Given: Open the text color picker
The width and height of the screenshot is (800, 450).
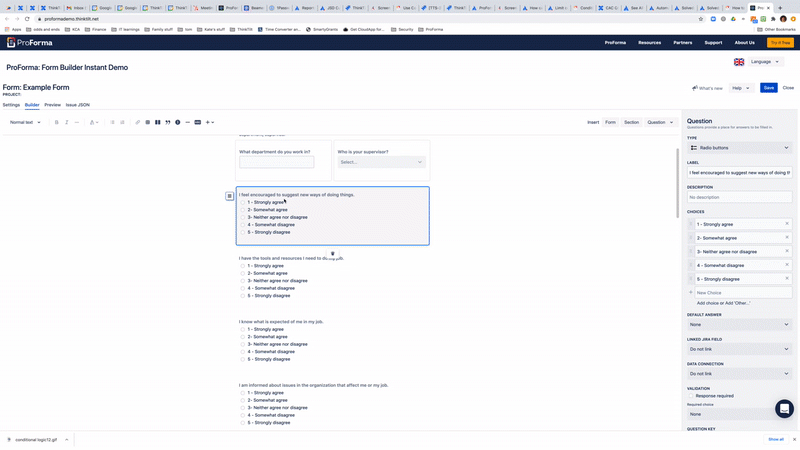Looking at the screenshot, I should pyautogui.click(x=94, y=122).
